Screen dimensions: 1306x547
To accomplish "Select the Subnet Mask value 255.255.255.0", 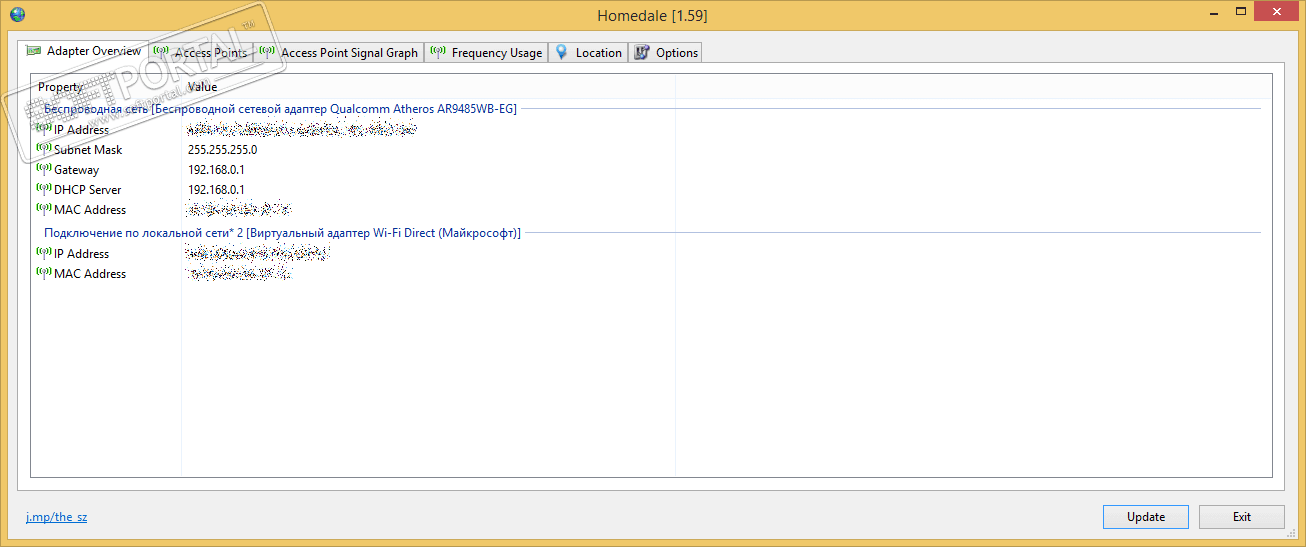I will (222, 150).
